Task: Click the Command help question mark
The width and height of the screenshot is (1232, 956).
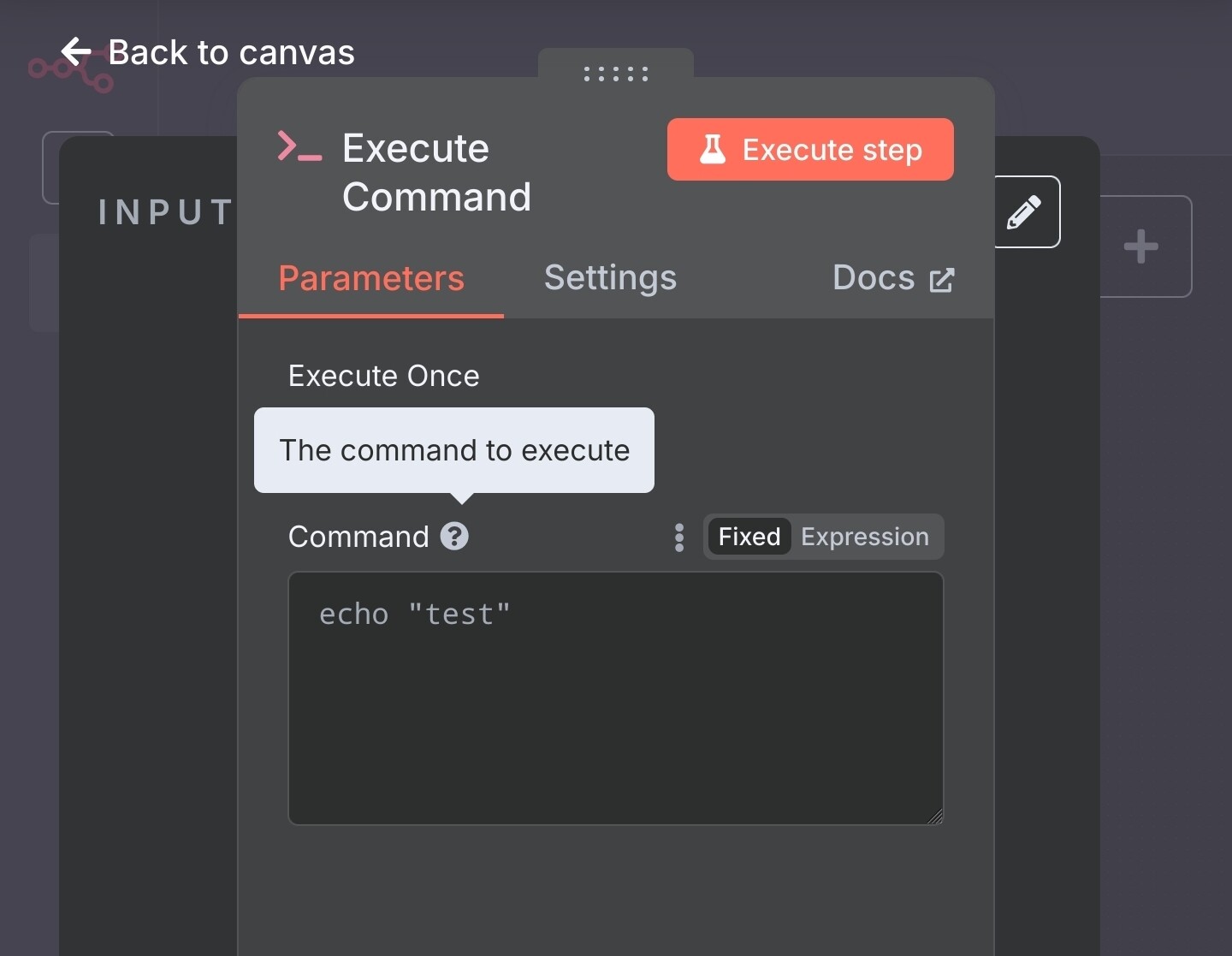Action: point(454,537)
